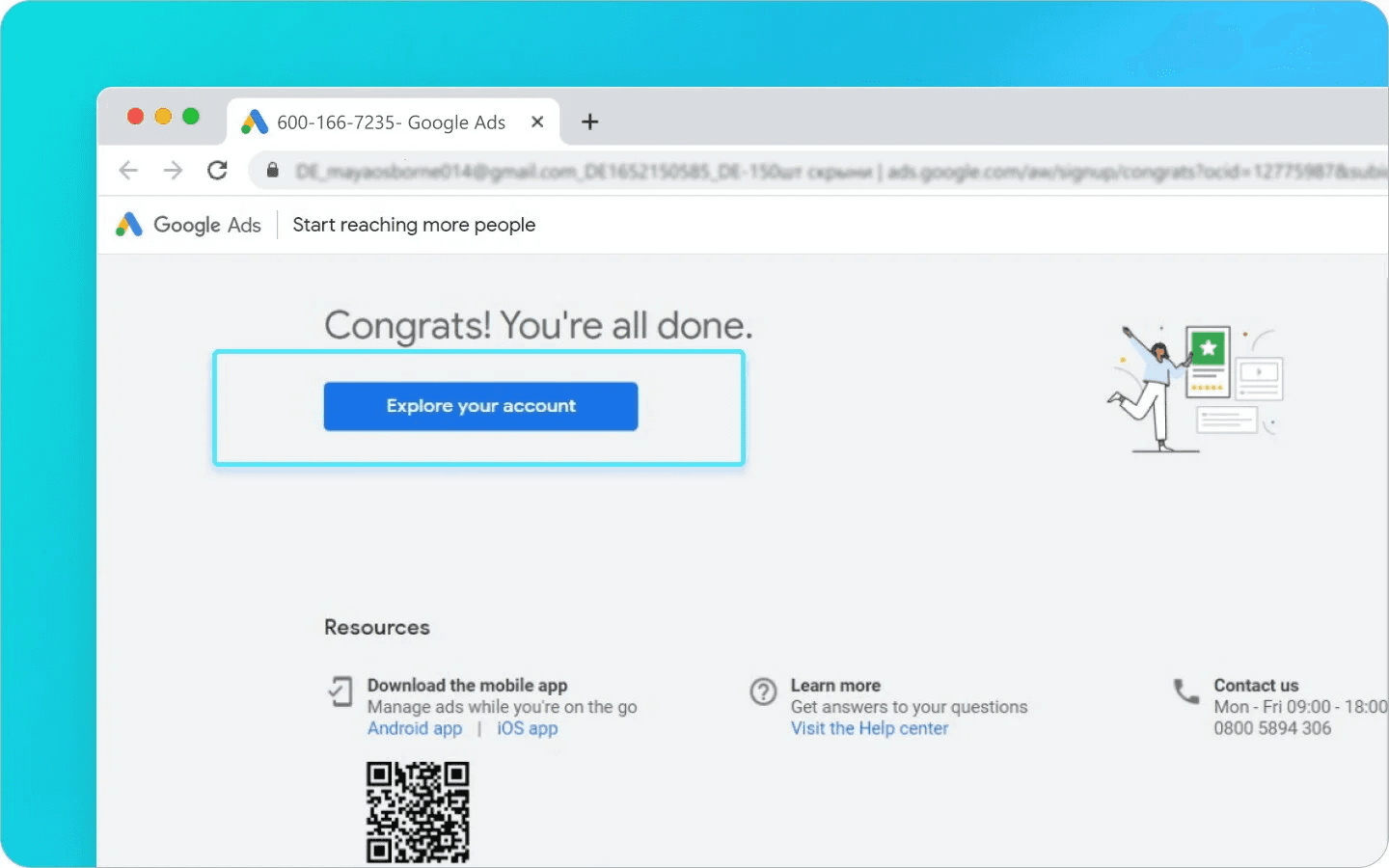This screenshot has height=868, width=1389.
Task: Open a new tab with the plus icon
Action: click(590, 122)
